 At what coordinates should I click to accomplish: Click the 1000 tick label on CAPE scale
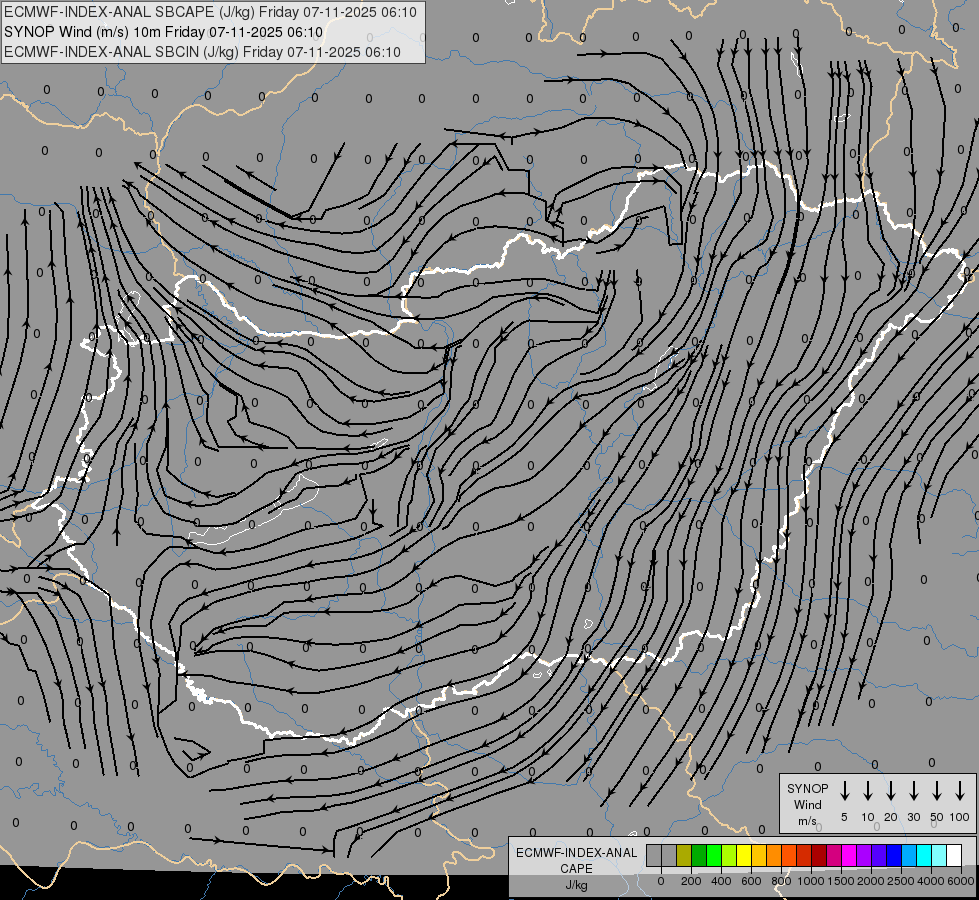click(x=810, y=881)
